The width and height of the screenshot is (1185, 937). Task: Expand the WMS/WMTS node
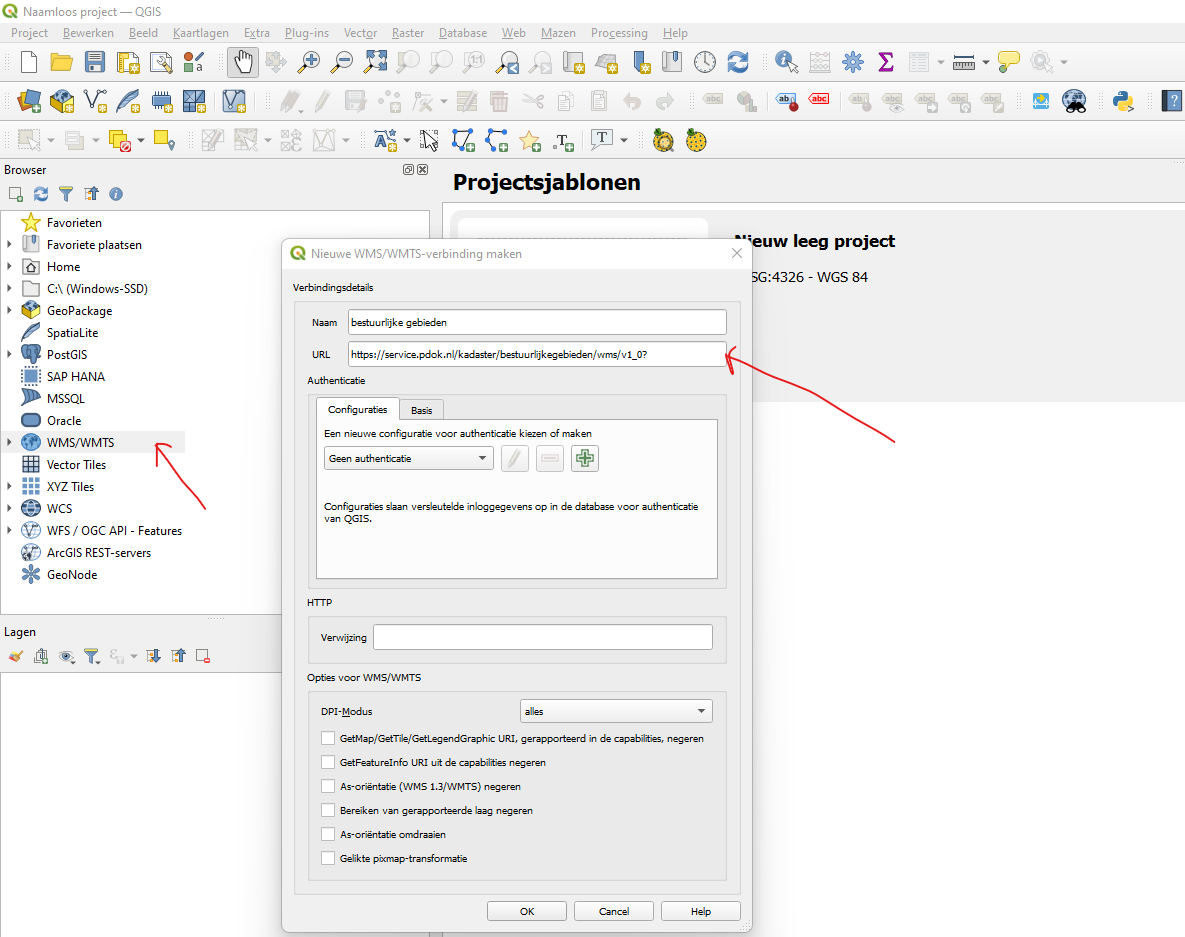(x=9, y=442)
